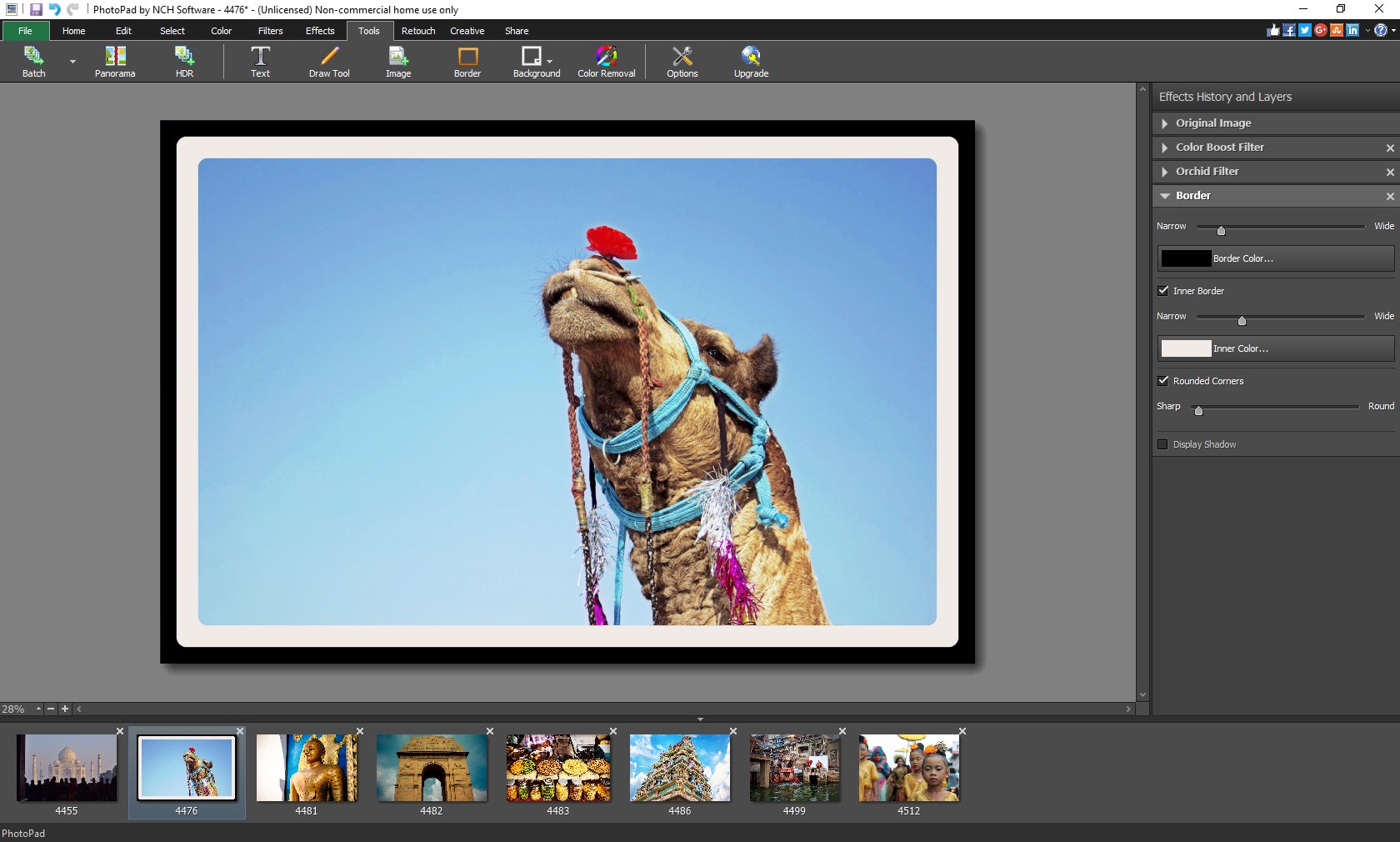Image resolution: width=1400 pixels, height=842 pixels.
Task: Open the Color Removal tool
Action: pos(606,62)
